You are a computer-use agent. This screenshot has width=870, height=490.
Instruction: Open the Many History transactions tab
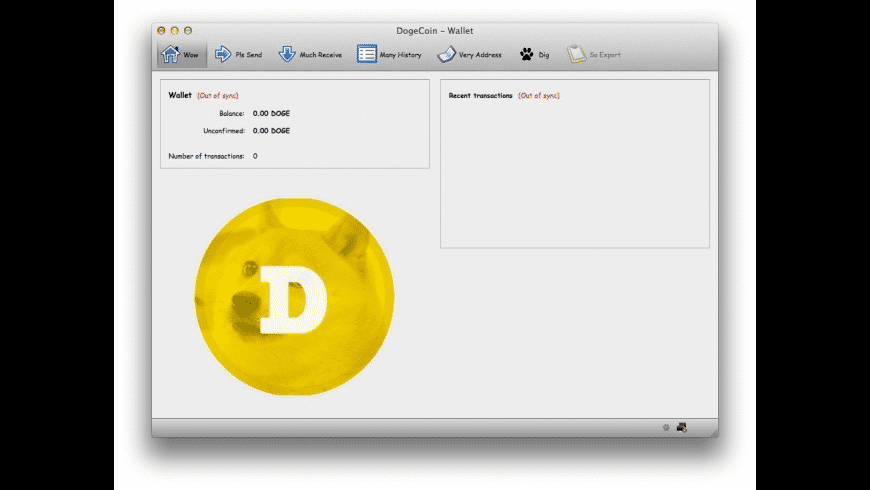click(389, 54)
